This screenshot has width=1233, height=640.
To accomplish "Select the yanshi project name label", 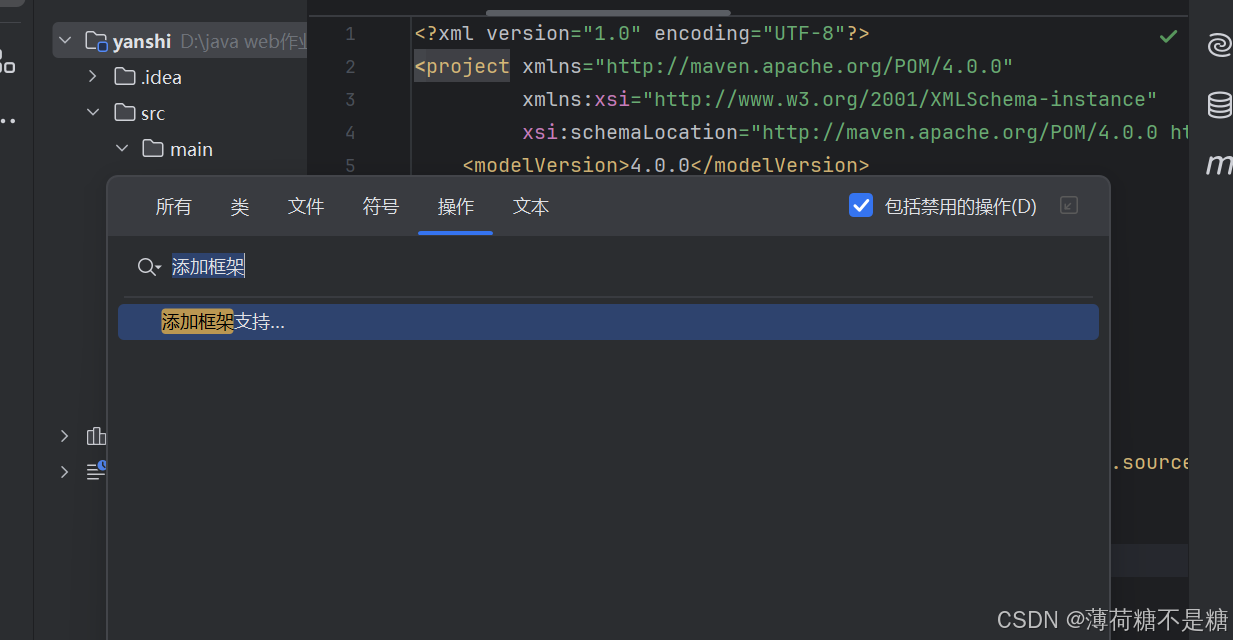I will 143,42.
